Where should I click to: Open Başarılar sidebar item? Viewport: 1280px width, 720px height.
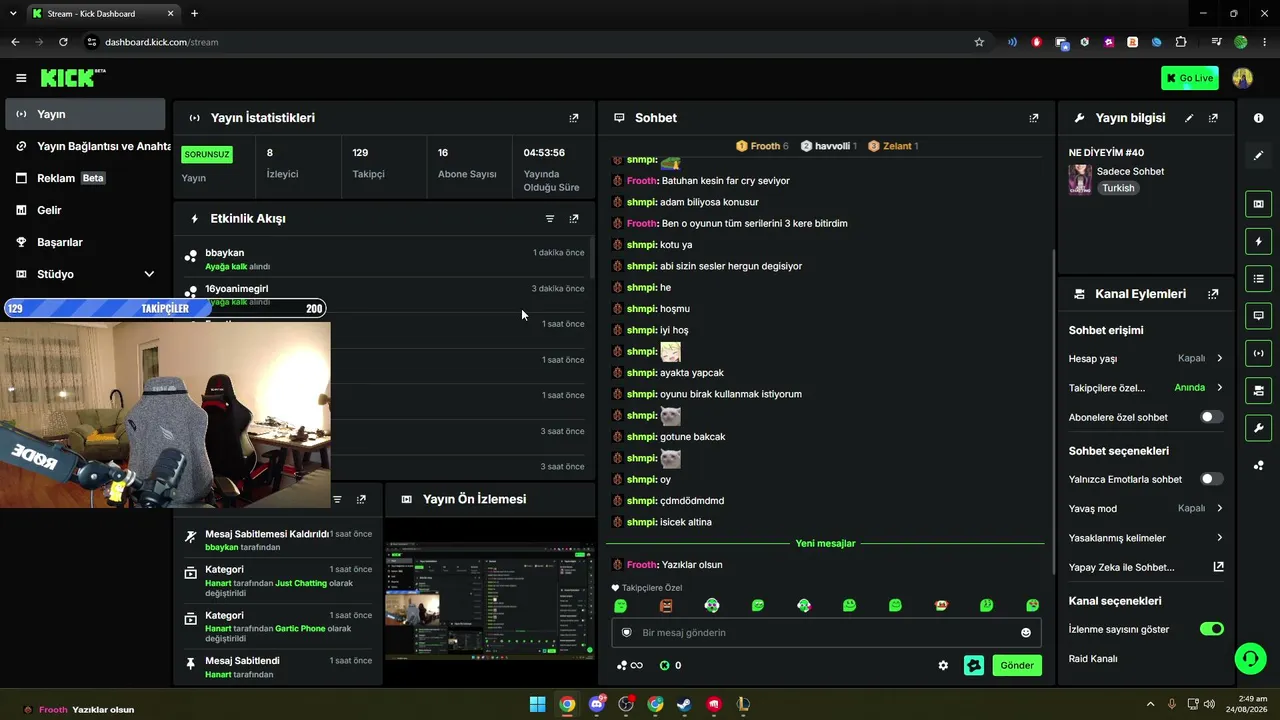pos(85,242)
